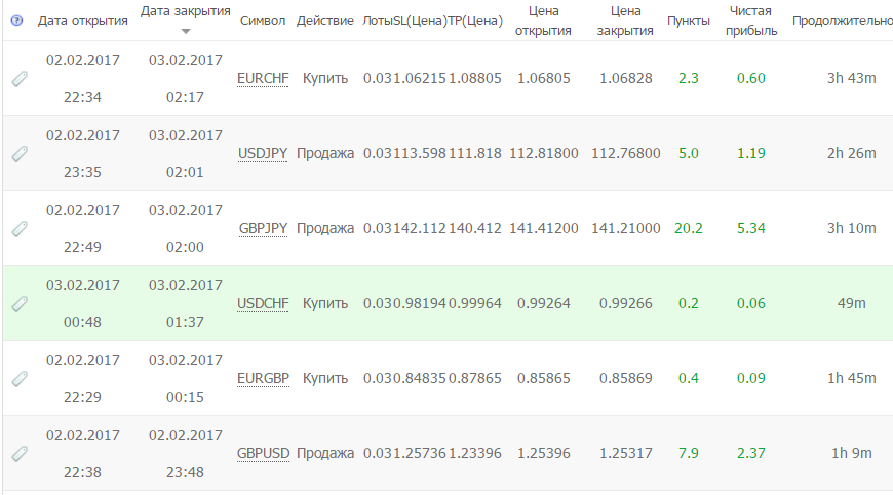Select open price 0.85865
Viewport: 893px width, 495px height.
(543, 378)
